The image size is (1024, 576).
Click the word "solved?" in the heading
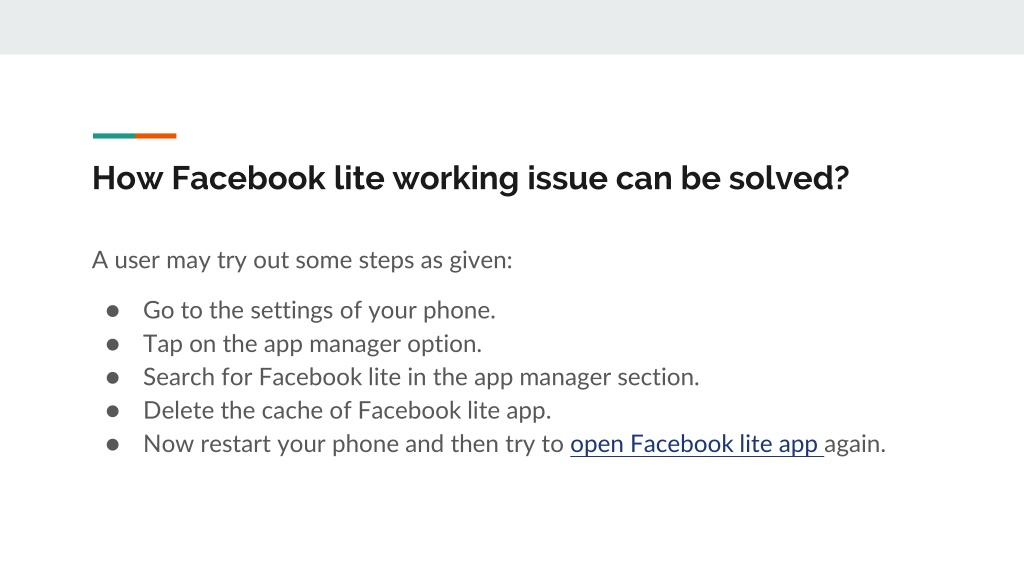coord(789,178)
